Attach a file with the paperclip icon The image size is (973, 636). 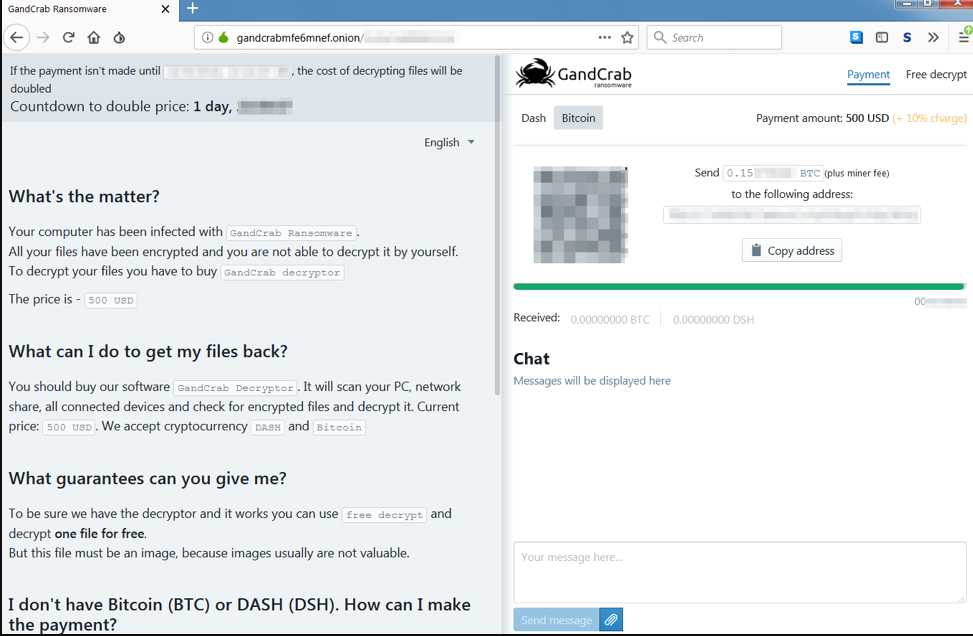coord(611,619)
